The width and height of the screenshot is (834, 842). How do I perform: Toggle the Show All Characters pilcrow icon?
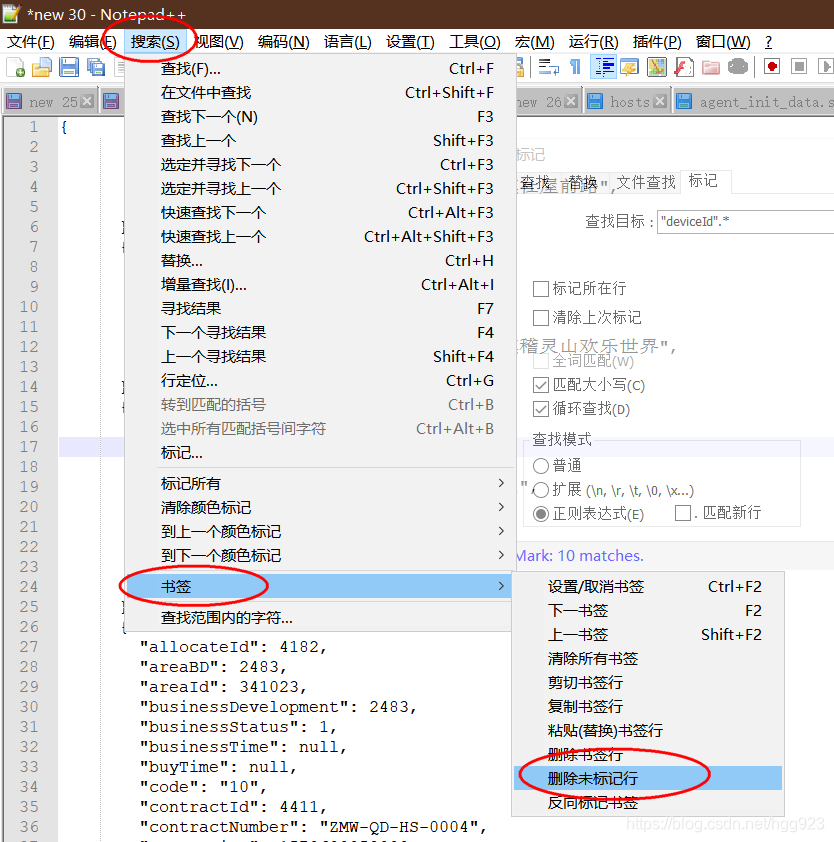575,67
